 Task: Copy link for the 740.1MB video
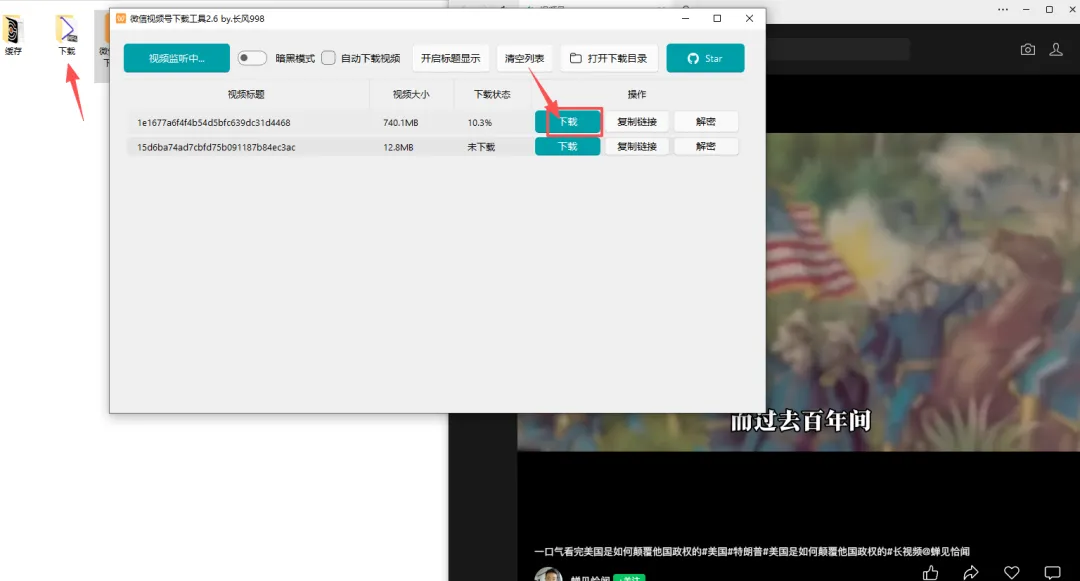(x=636, y=122)
